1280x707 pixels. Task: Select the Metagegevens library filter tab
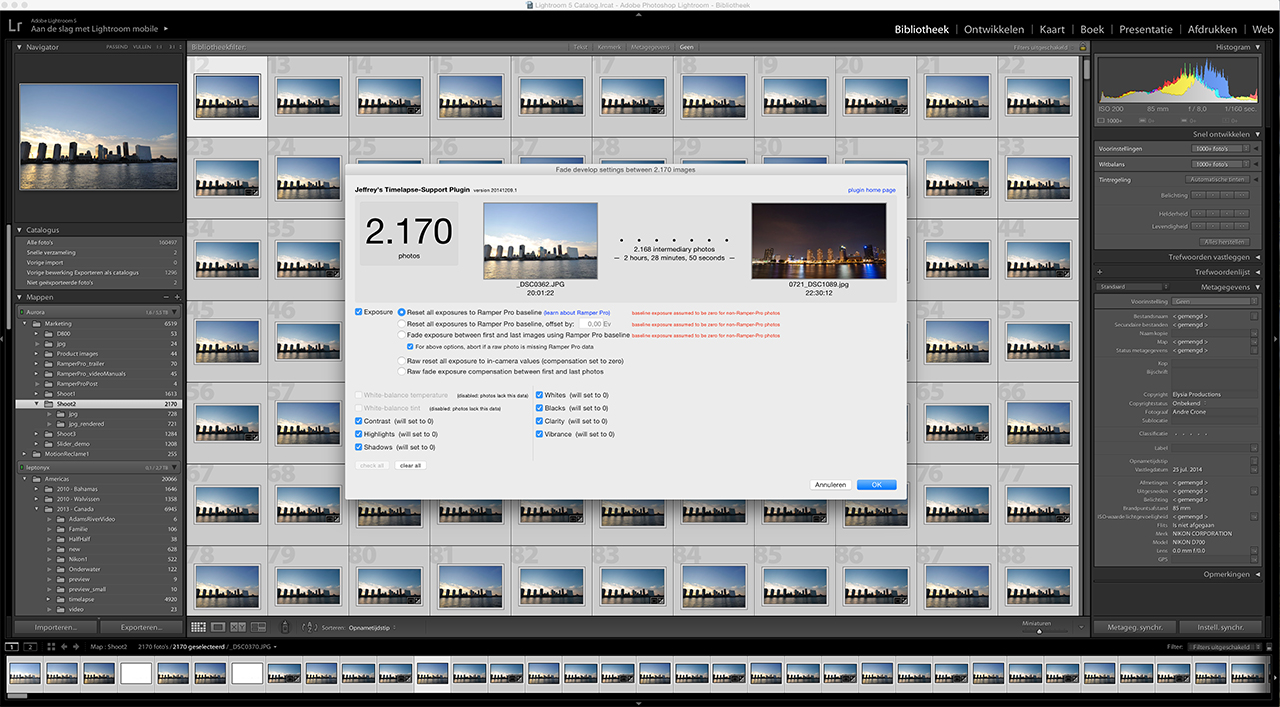648,47
